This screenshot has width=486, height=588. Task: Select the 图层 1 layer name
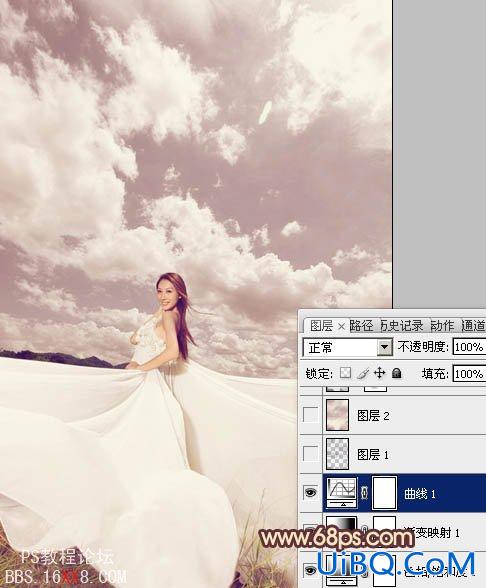[373, 454]
